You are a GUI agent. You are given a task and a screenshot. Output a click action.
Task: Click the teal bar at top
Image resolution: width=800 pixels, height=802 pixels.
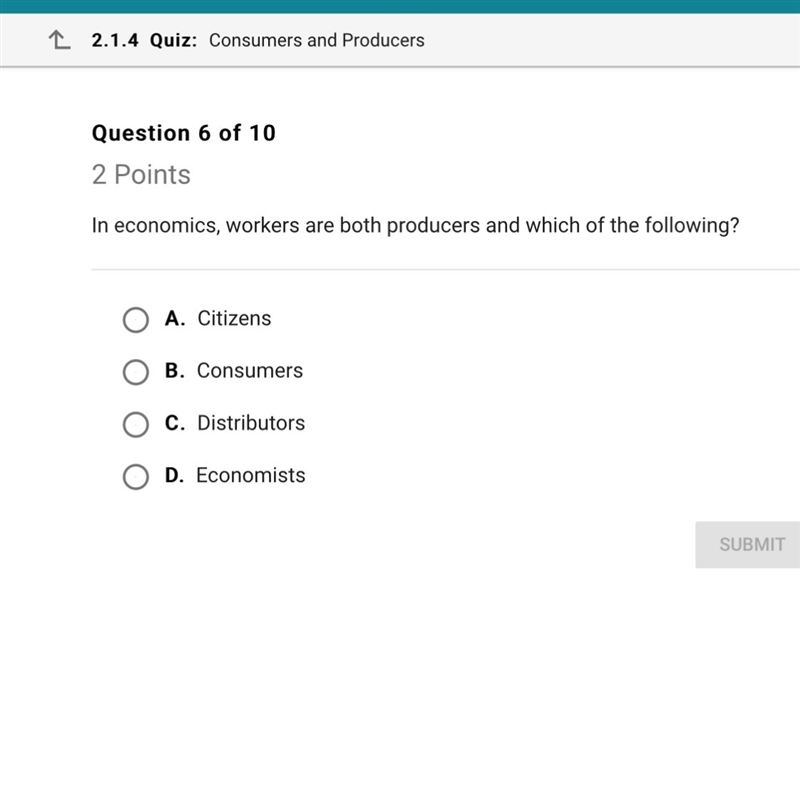pos(400,7)
